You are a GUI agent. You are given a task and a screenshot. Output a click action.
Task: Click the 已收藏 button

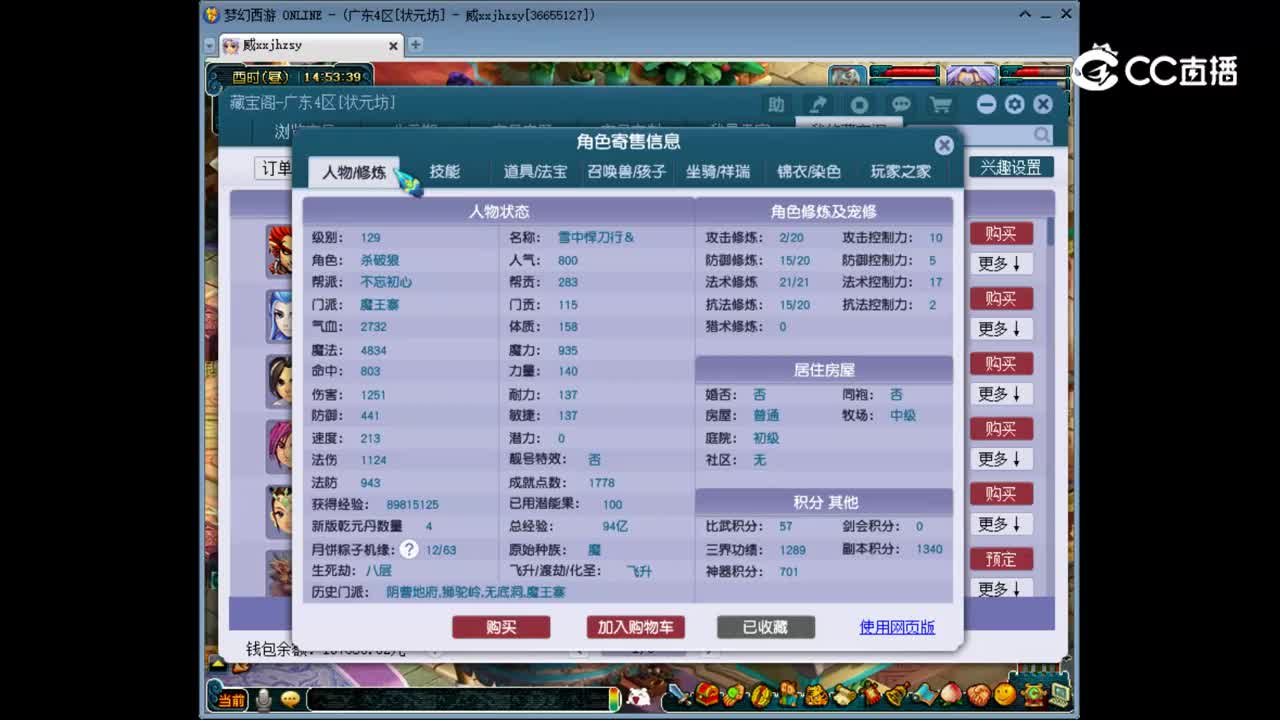tap(765, 627)
